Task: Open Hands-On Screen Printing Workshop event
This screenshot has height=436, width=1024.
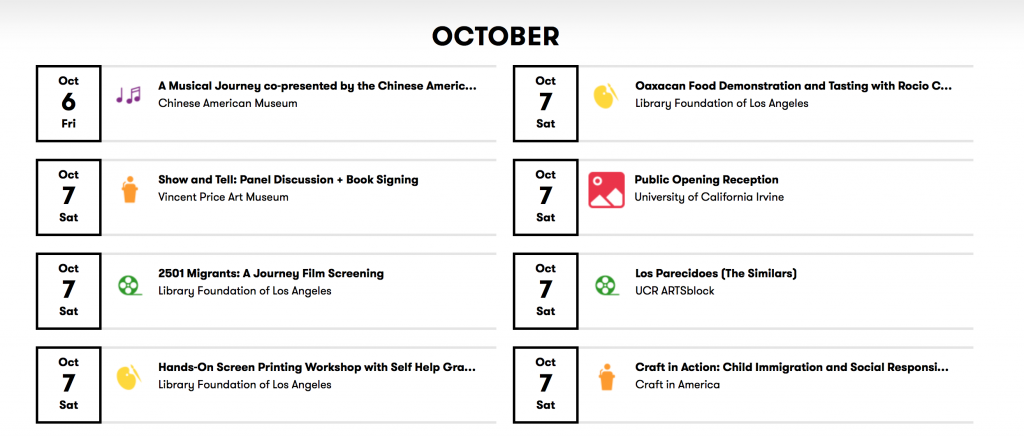Action: [317, 367]
